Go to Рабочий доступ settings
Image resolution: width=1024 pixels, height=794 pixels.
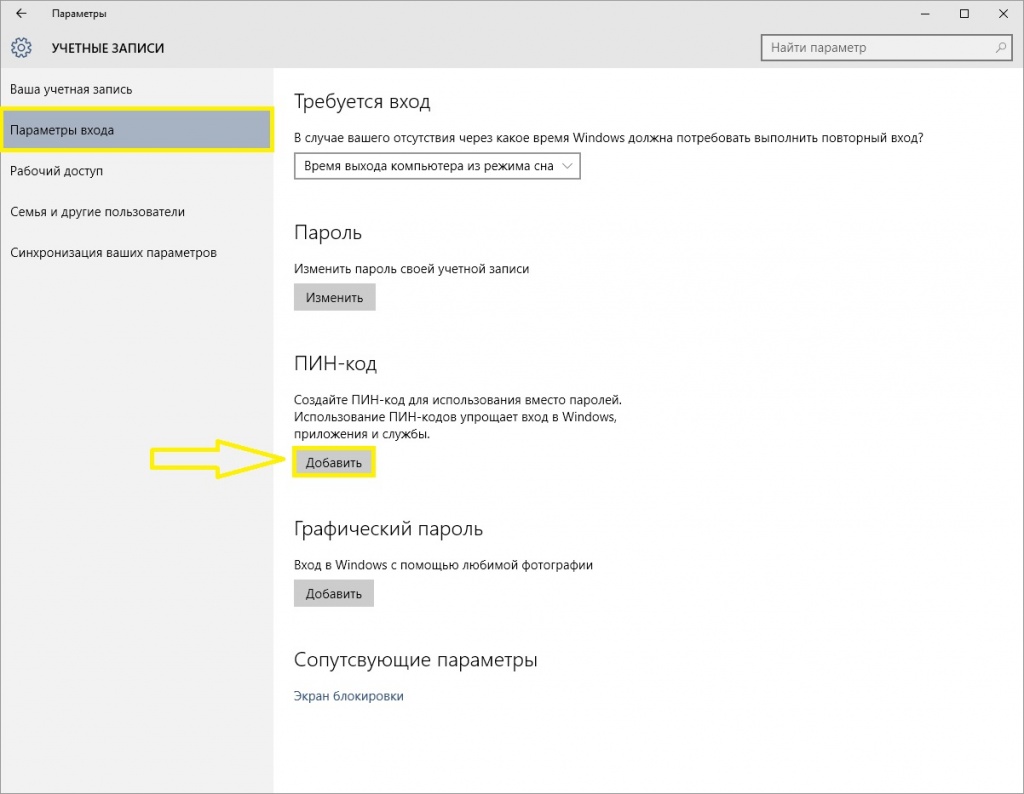[x=56, y=171]
